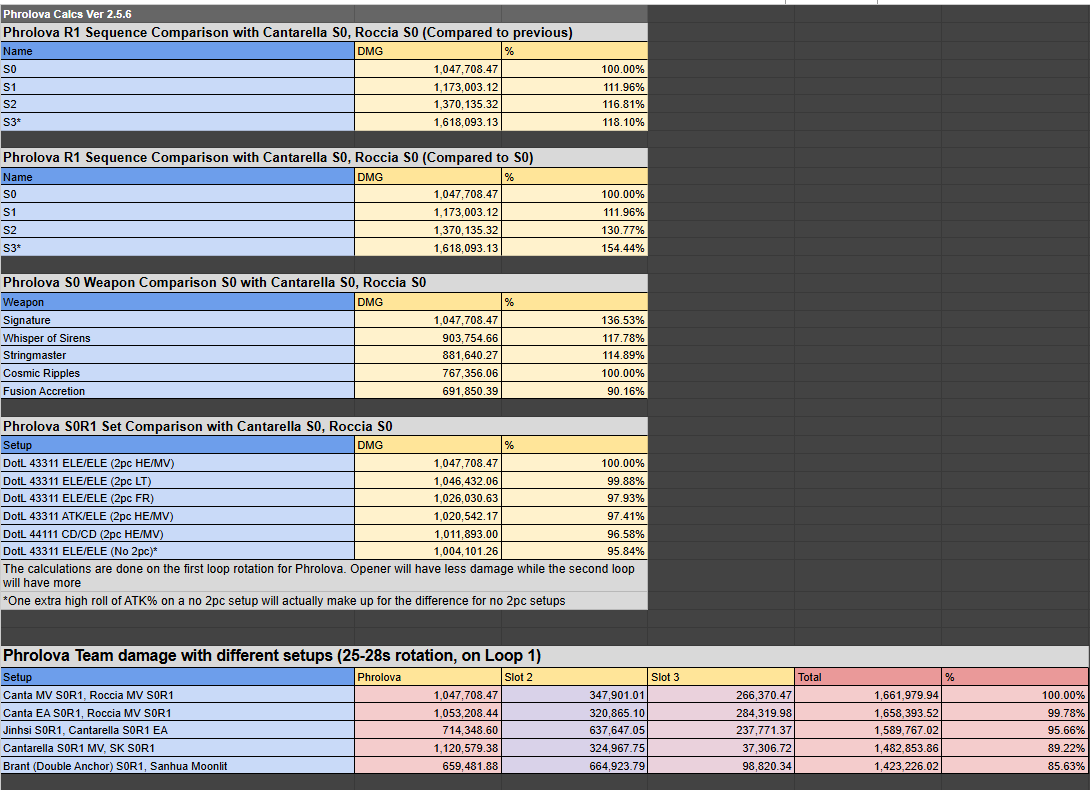
Task: Select the 347,901.01 Slot 2 value
Action: (575, 695)
